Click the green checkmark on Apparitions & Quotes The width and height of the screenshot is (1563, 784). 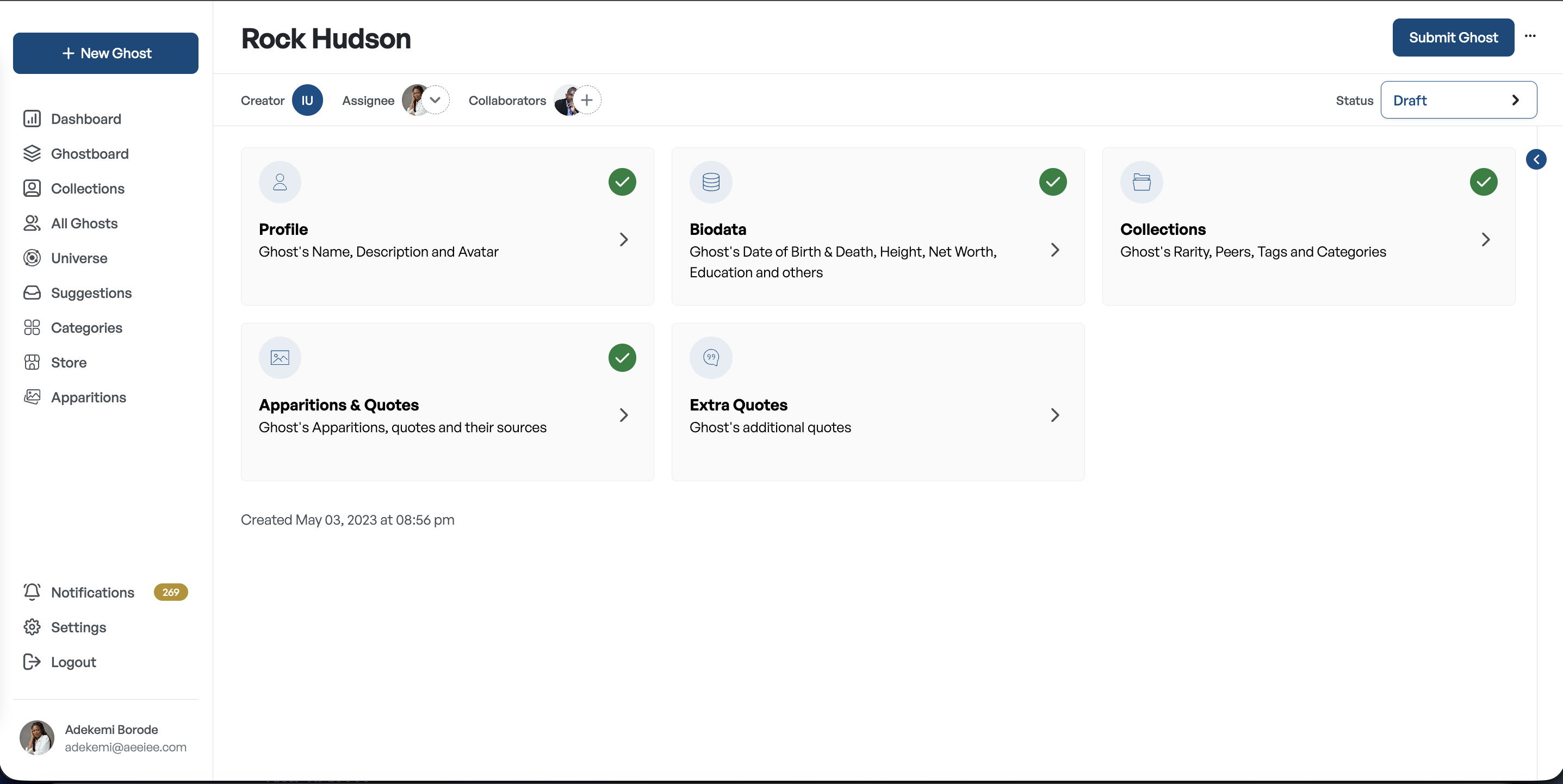coord(622,357)
